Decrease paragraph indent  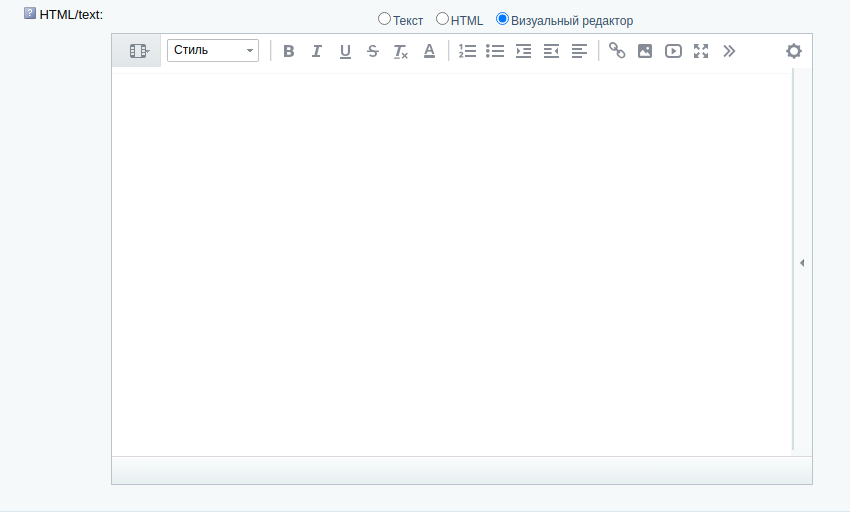551,51
